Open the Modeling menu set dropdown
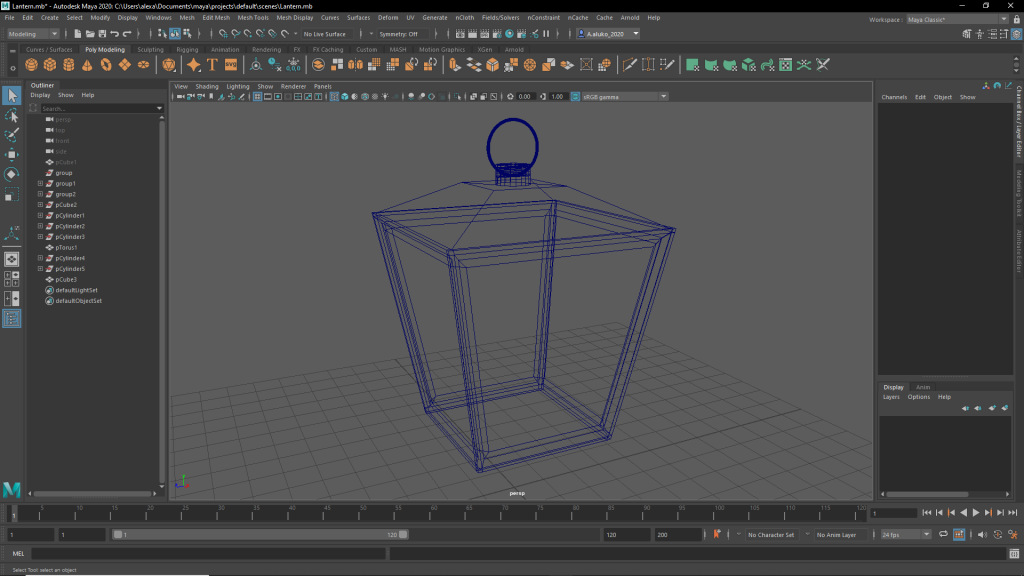Image resolution: width=1024 pixels, height=576 pixels. (34, 34)
